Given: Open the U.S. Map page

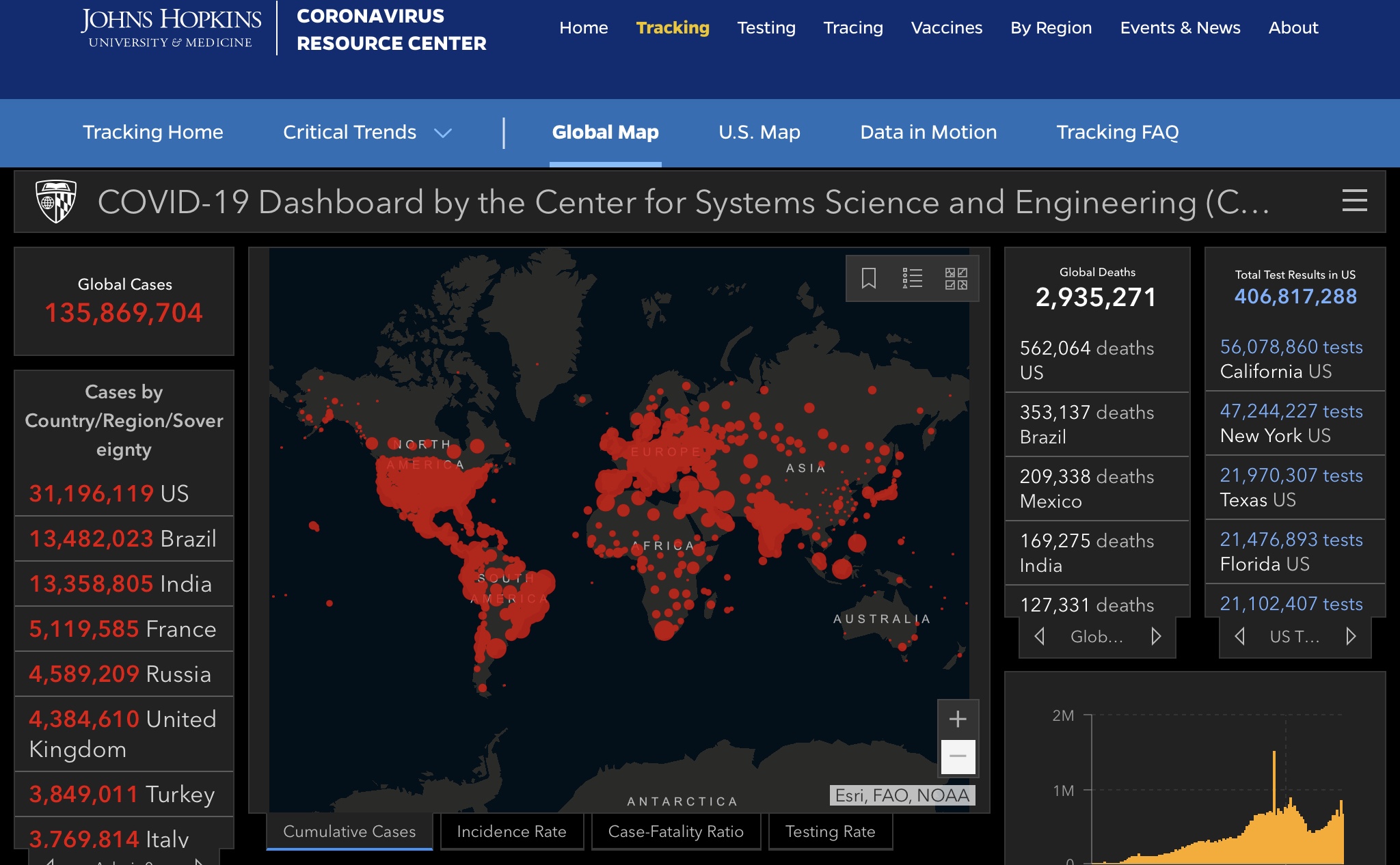Looking at the screenshot, I should pos(759,133).
